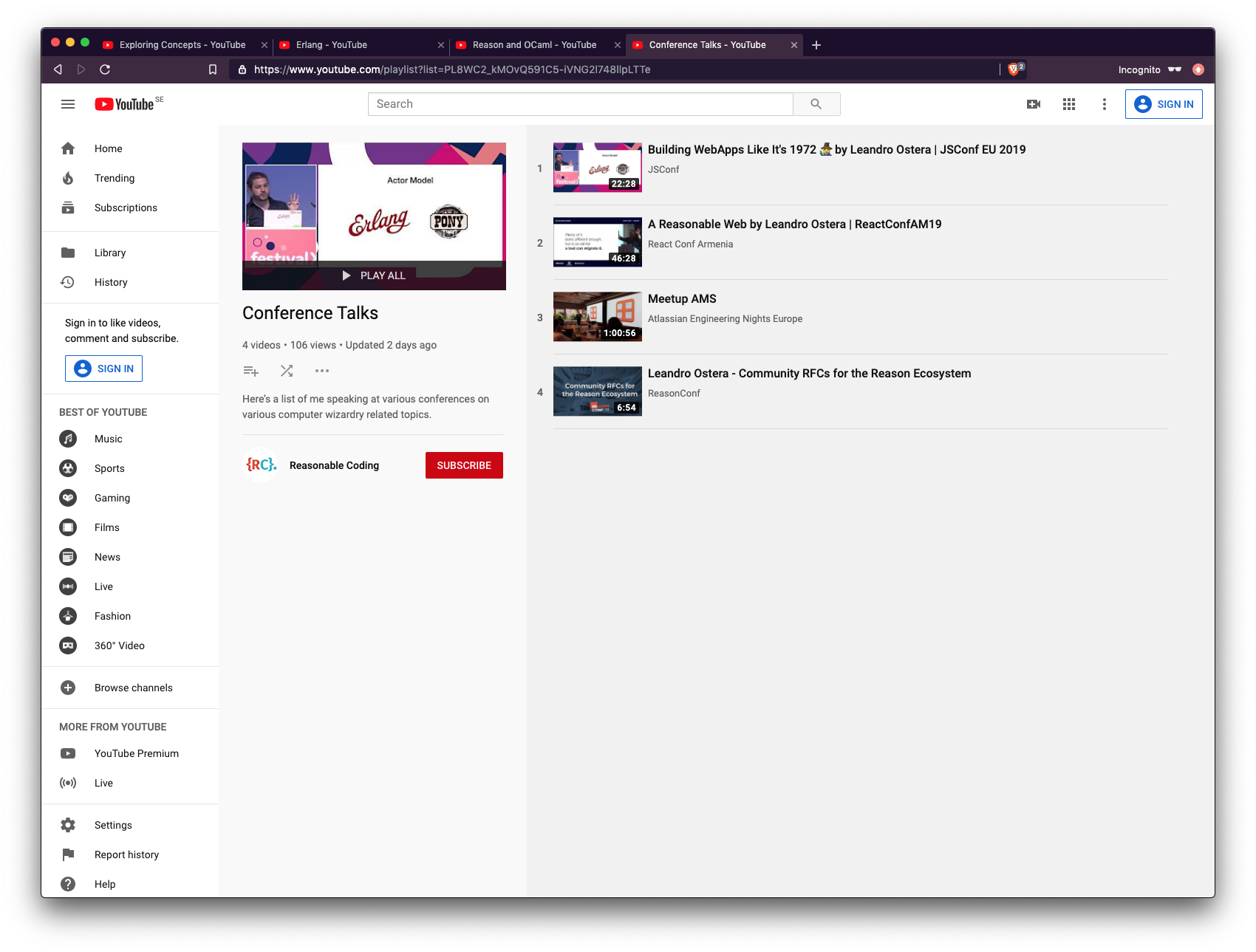Click the YouTube Premium icon
This screenshot has height=952, width=1256.
coord(68,753)
